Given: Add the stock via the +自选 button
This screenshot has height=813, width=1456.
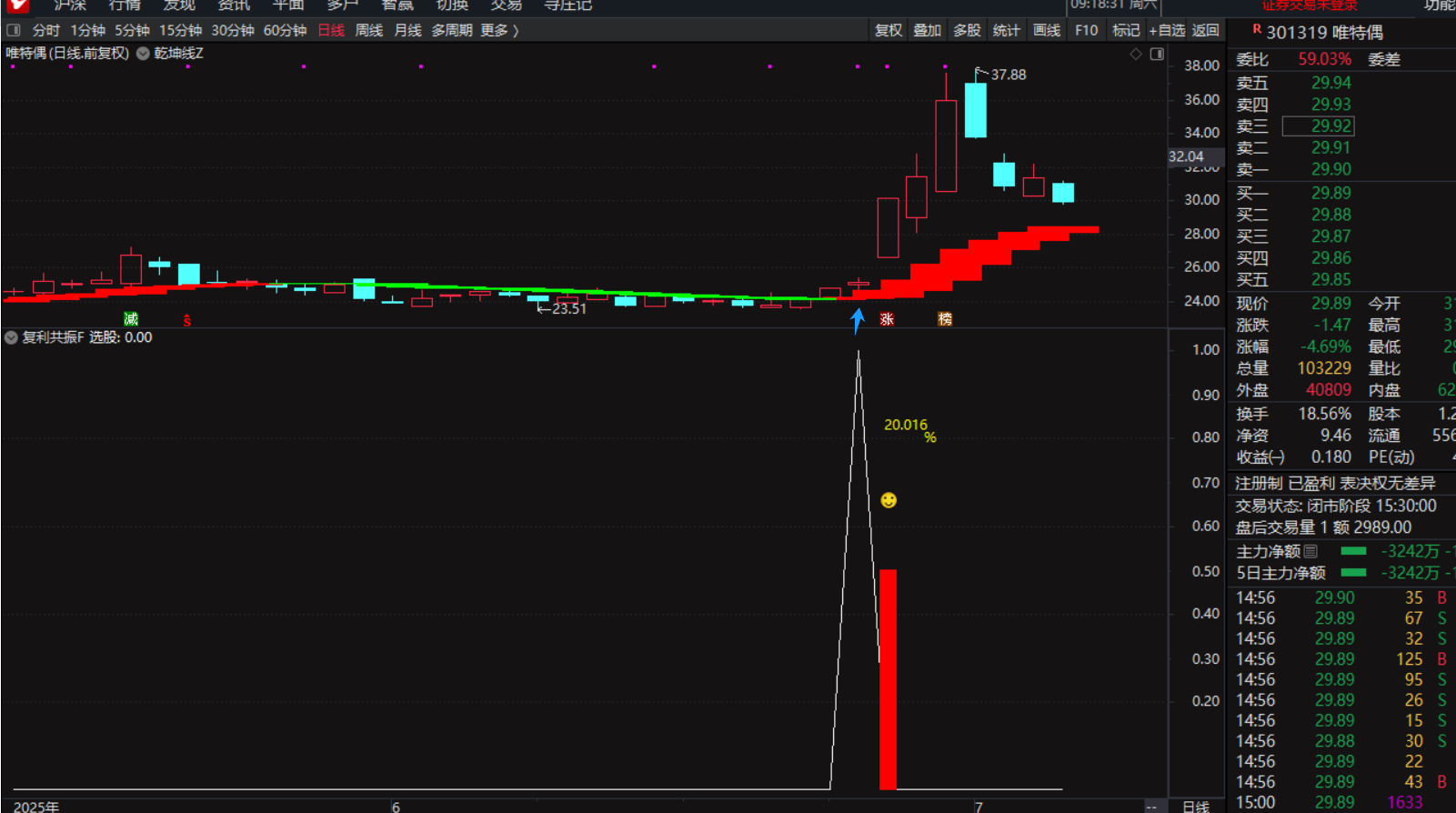Looking at the screenshot, I should click(1167, 30).
